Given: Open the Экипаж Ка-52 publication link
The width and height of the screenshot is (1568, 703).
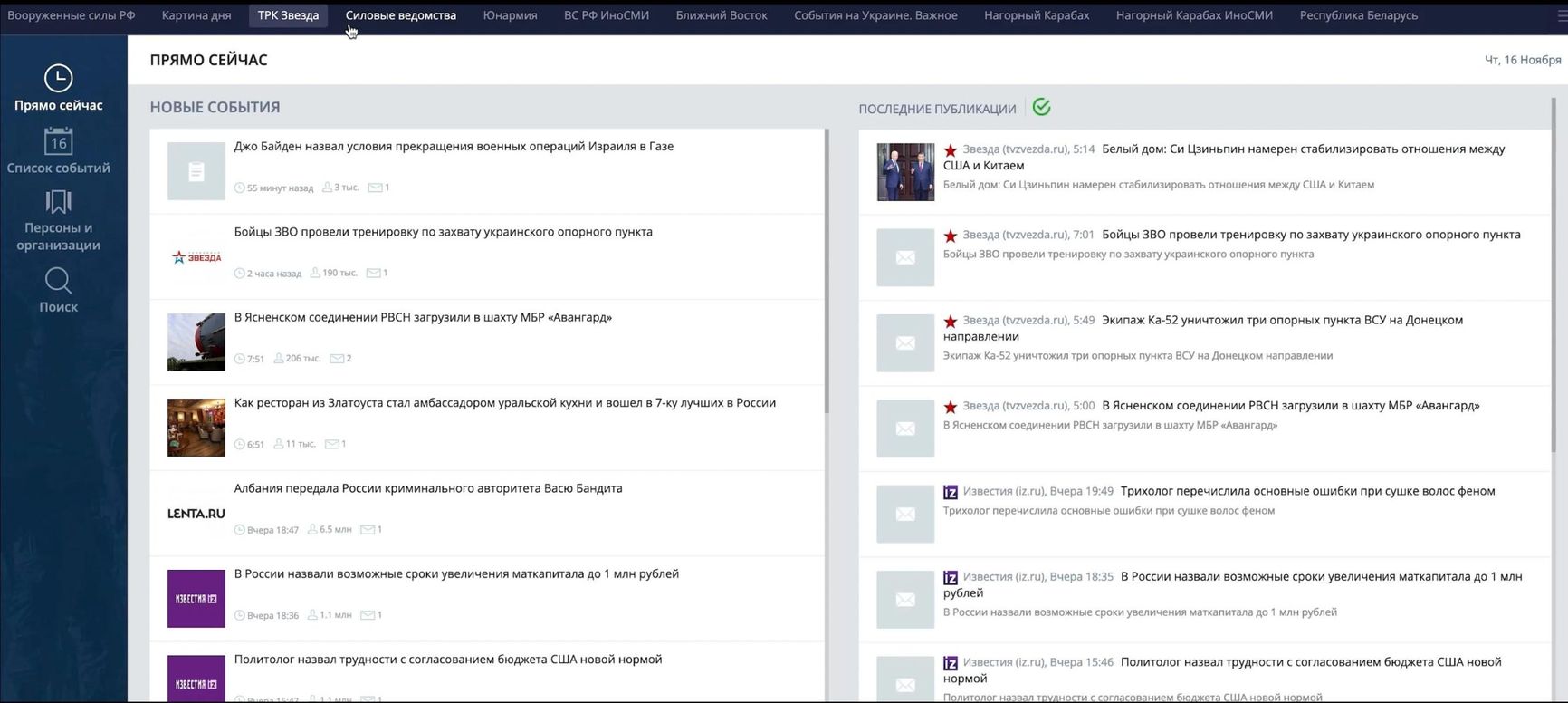Looking at the screenshot, I should 1281,321.
